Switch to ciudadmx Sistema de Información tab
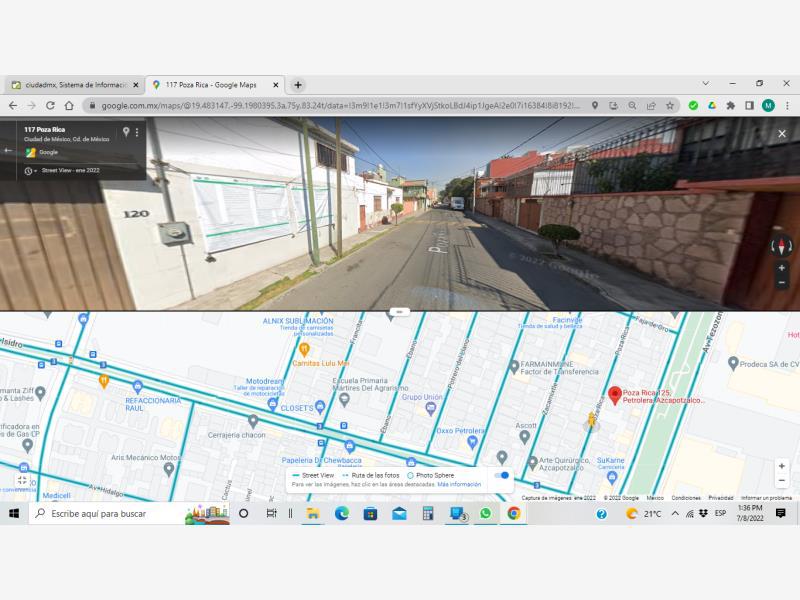The image size is (800, 600). (75, 85)
